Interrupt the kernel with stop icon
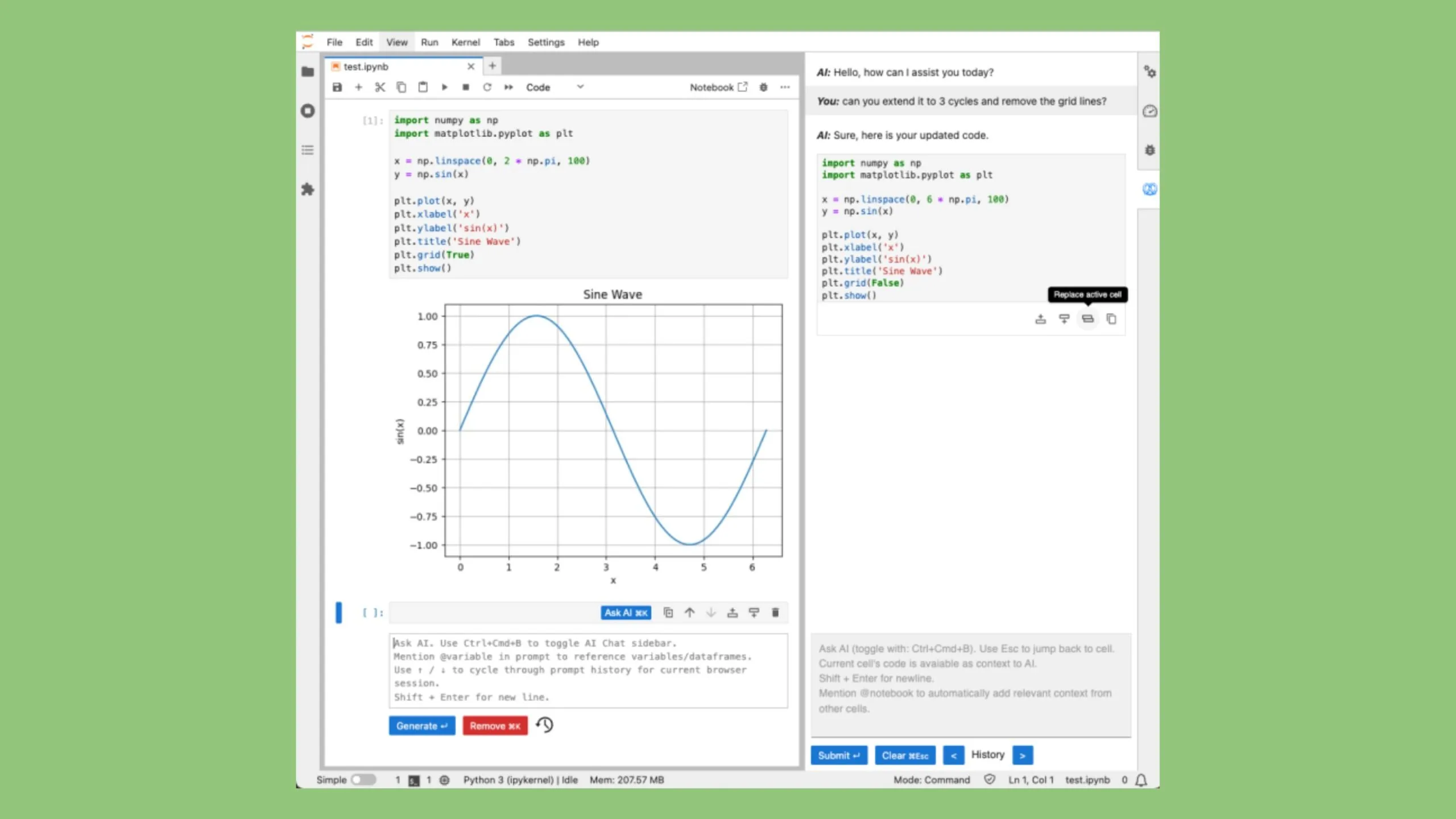Image resolution: width=1456 pixels, height=819 pixels. (466, 87)
